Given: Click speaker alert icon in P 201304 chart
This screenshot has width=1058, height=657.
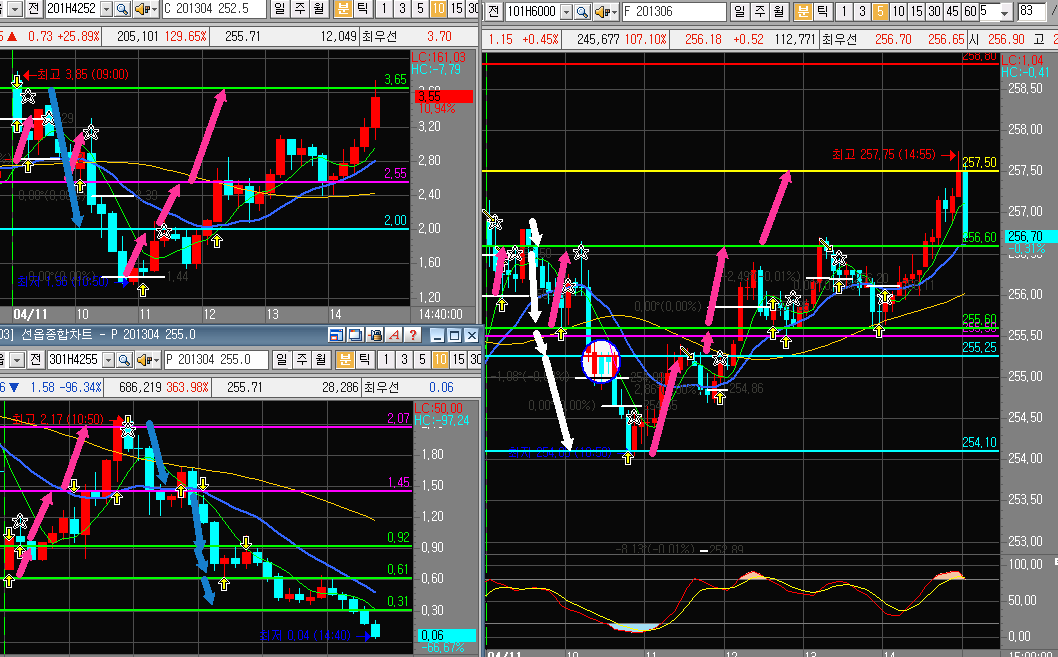Looking at the screenshot, I should pyautogui.click(x=143, y=360).
